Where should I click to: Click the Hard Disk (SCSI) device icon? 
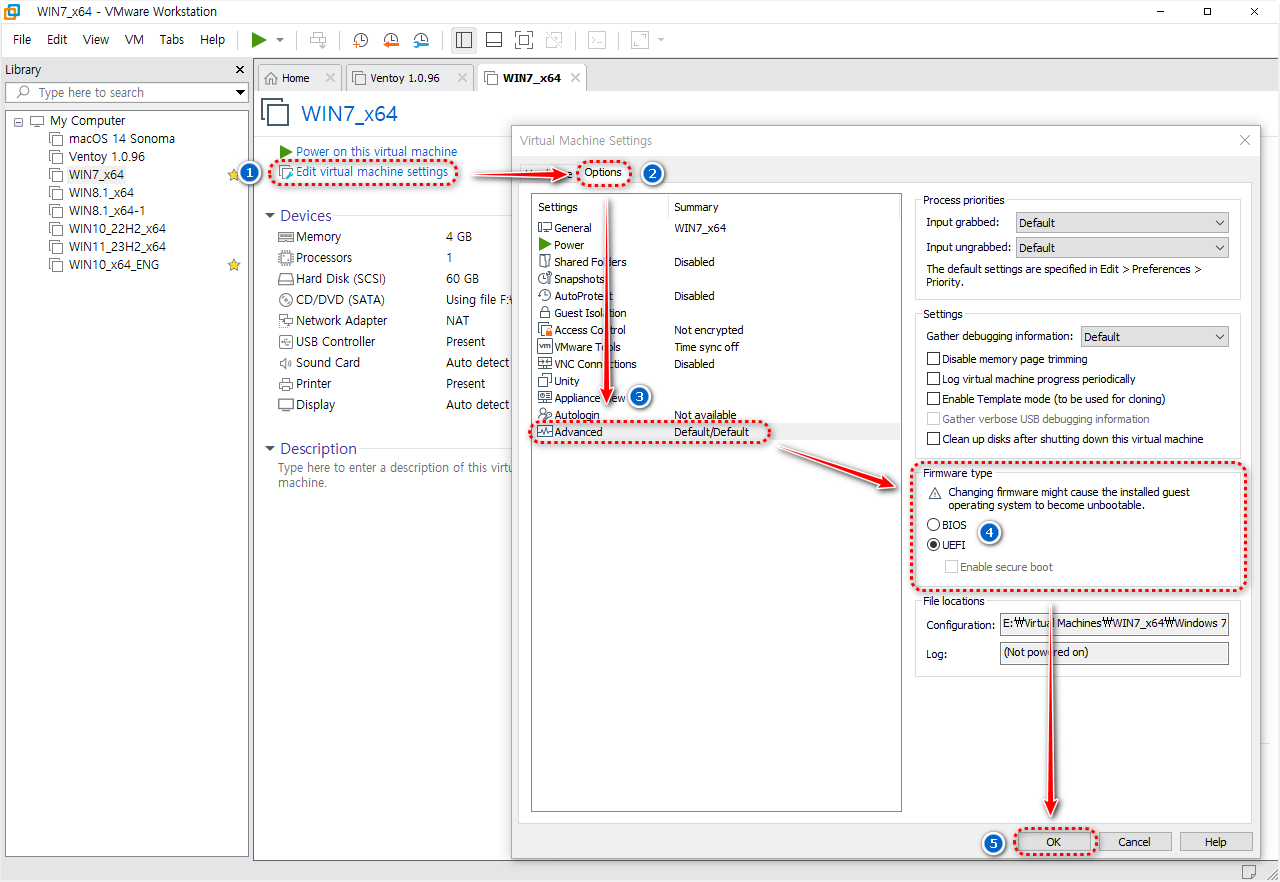click(286, 279)
